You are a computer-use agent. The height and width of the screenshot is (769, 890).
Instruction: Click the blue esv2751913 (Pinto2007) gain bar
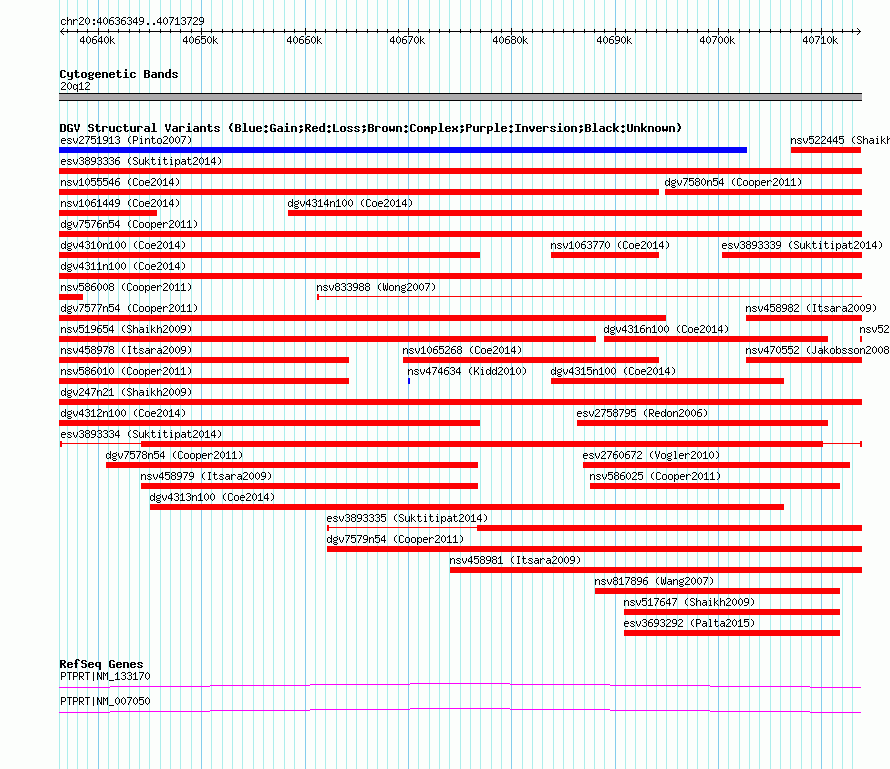[x=403, y=150]
